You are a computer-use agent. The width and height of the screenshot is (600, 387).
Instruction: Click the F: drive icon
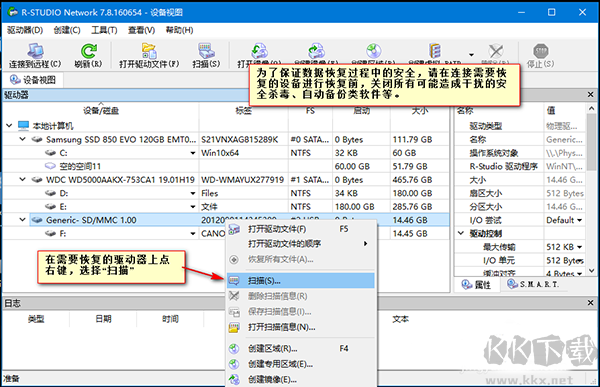pyautogui.click(x=51, y=234)
